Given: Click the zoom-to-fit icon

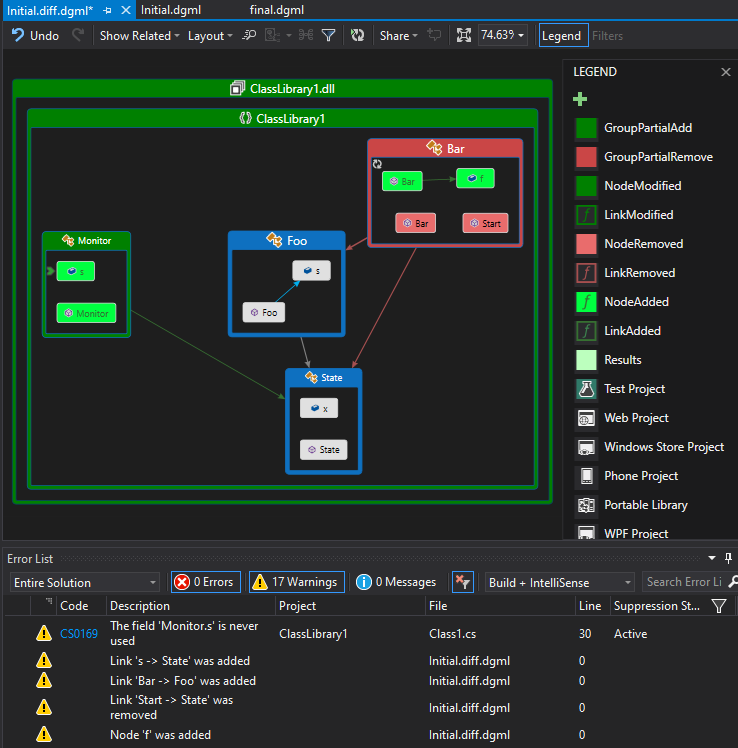Looking at the screenshot, I should [x=464, y=35].
